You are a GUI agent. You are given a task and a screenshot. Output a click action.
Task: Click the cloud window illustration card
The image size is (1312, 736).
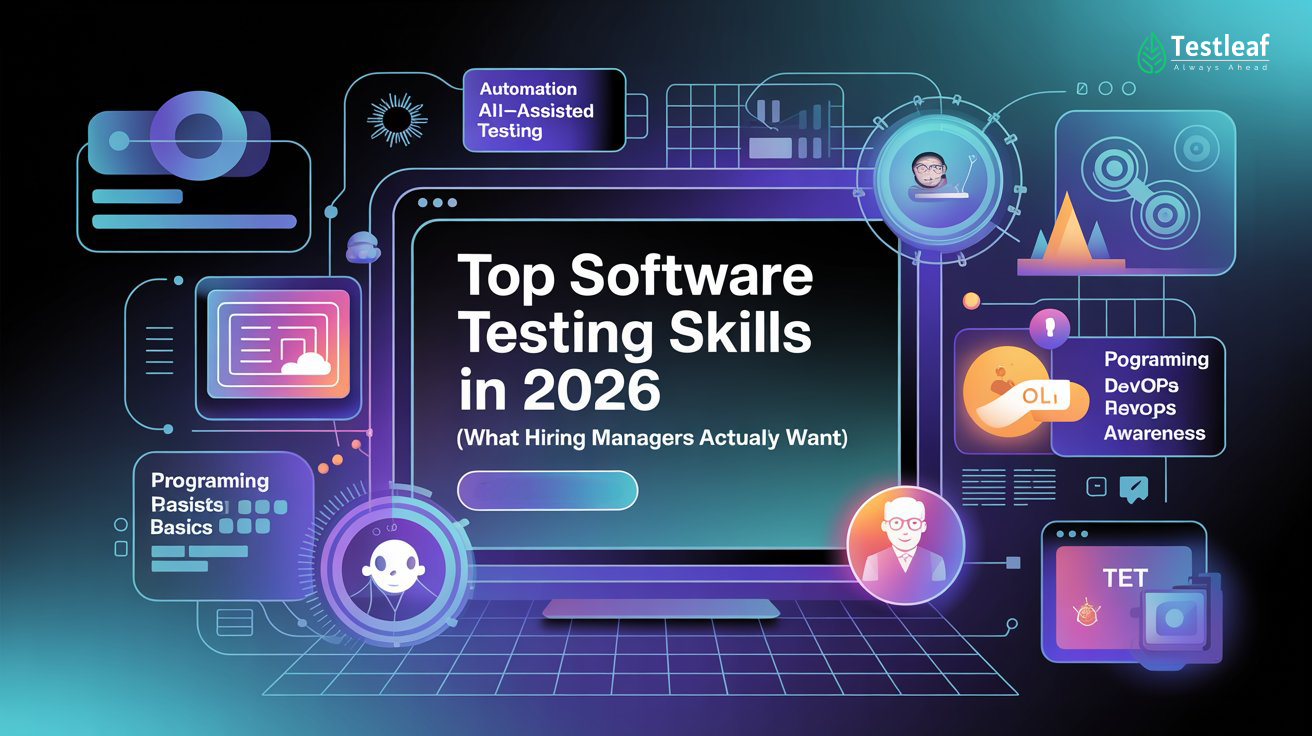278,345
